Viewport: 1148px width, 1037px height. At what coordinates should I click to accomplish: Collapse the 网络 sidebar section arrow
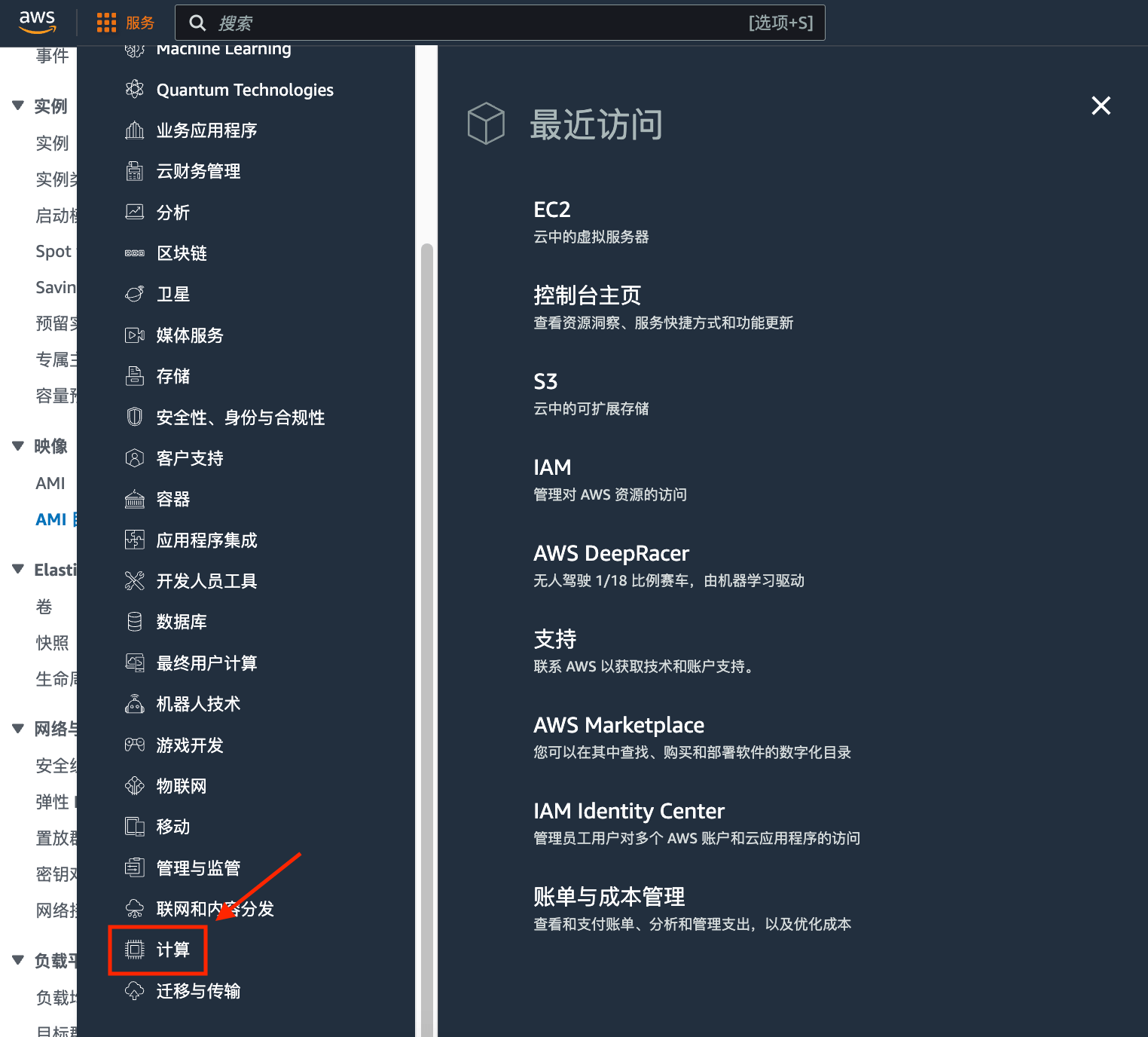pos(18,728)
